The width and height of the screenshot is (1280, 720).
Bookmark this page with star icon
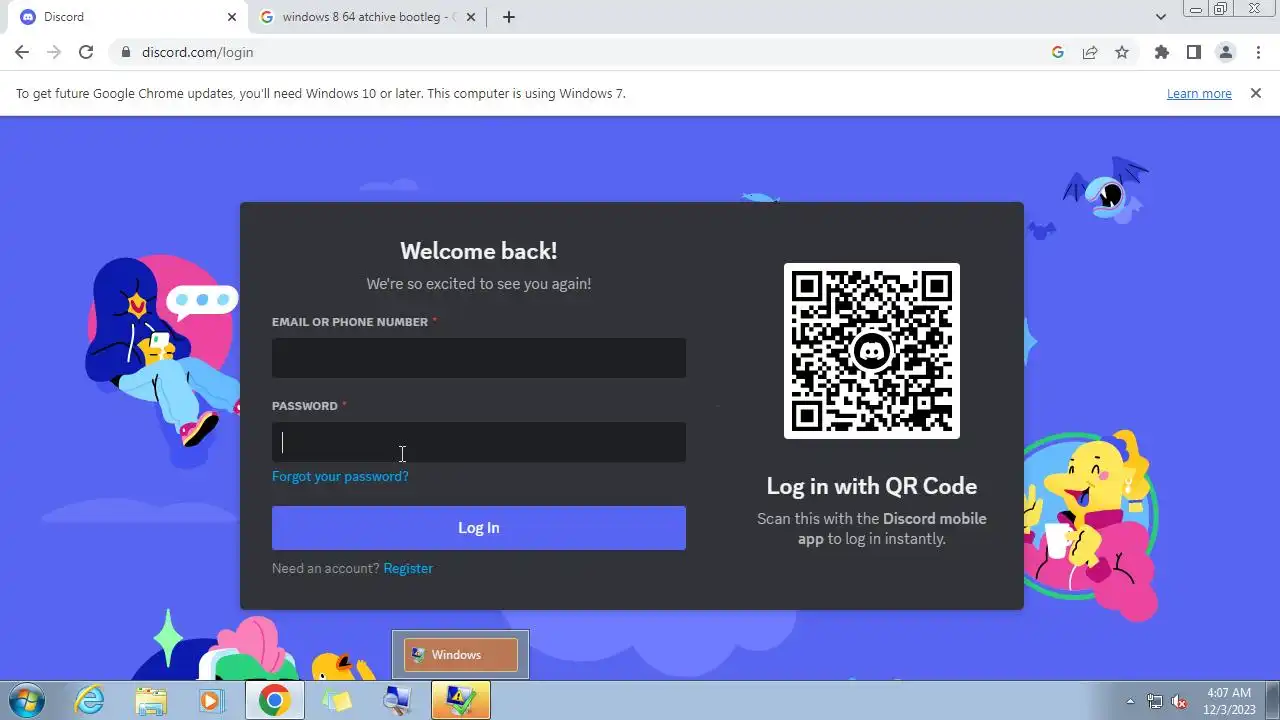(x=1122, y=52)
